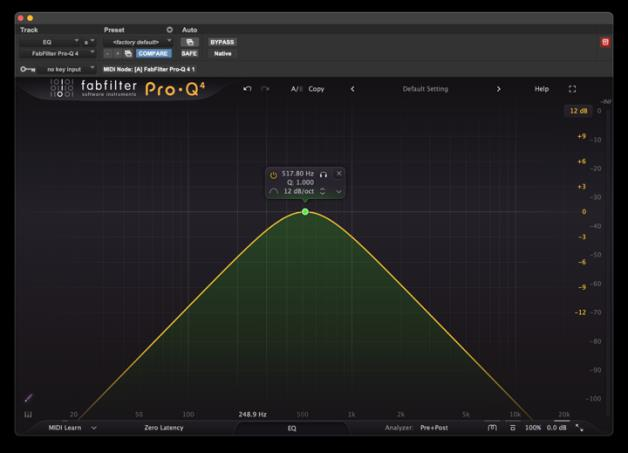Enable automation SAFE mode
The width and height of the screenshot is (628, 453).
189,53
